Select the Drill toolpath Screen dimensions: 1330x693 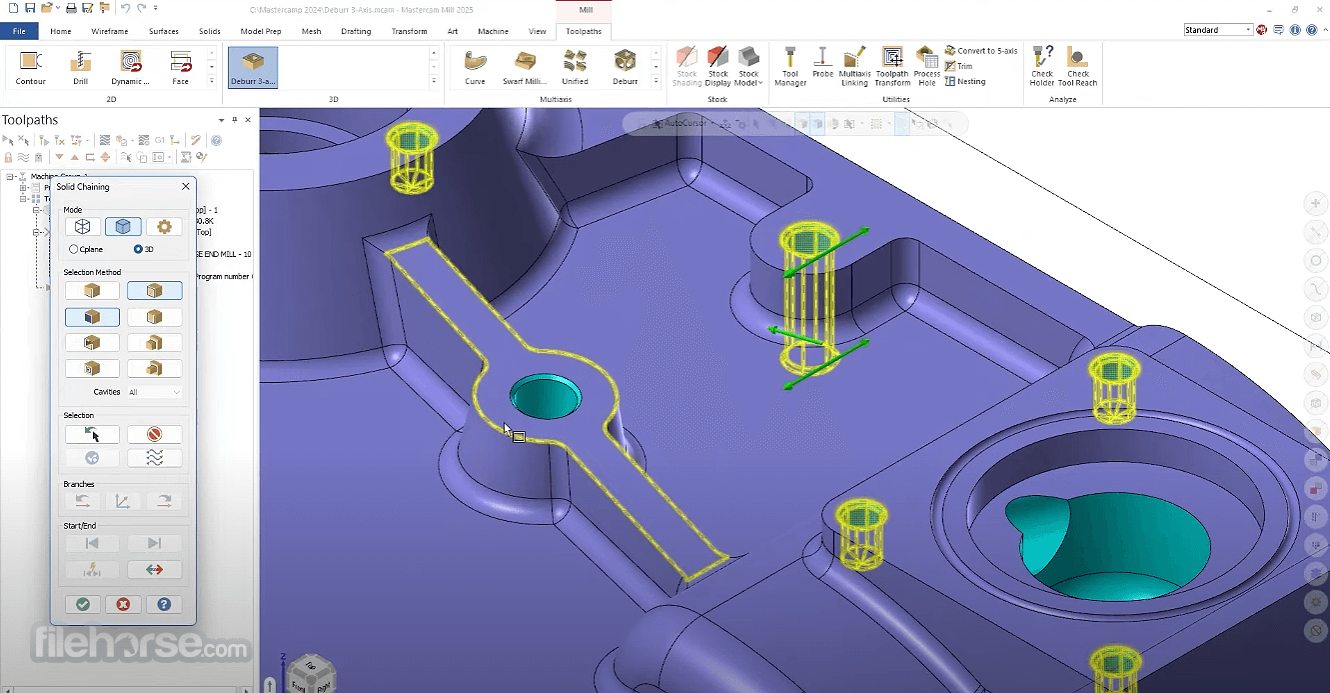[x=81, y=68]
